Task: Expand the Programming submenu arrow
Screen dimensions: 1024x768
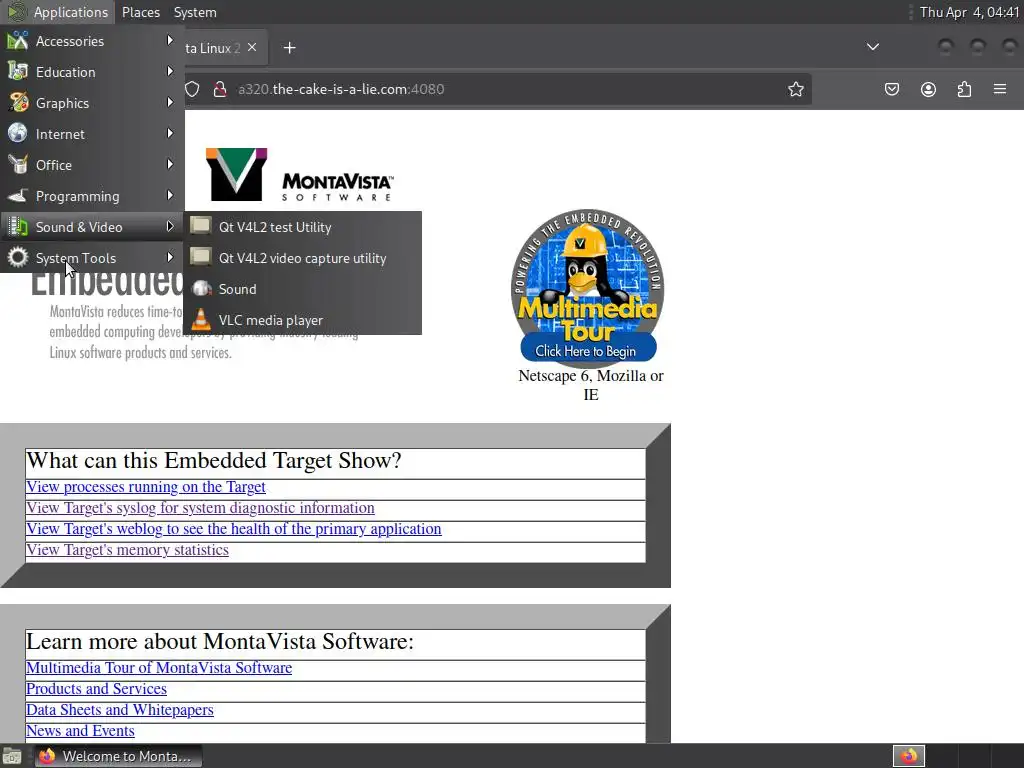Action: pyautogui.click(x=170, y=195)
